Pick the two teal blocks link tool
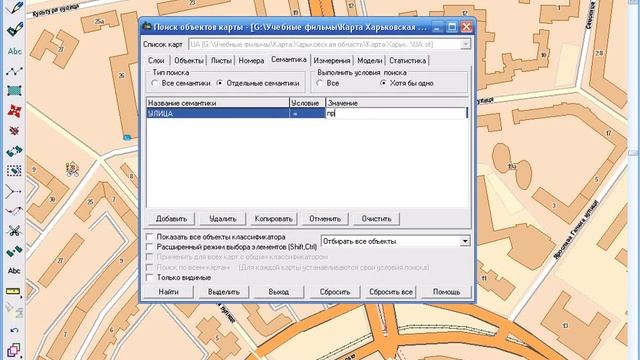The width and height of the screenshot is (640, 360). pyautogui.click(x=14, y=251)
